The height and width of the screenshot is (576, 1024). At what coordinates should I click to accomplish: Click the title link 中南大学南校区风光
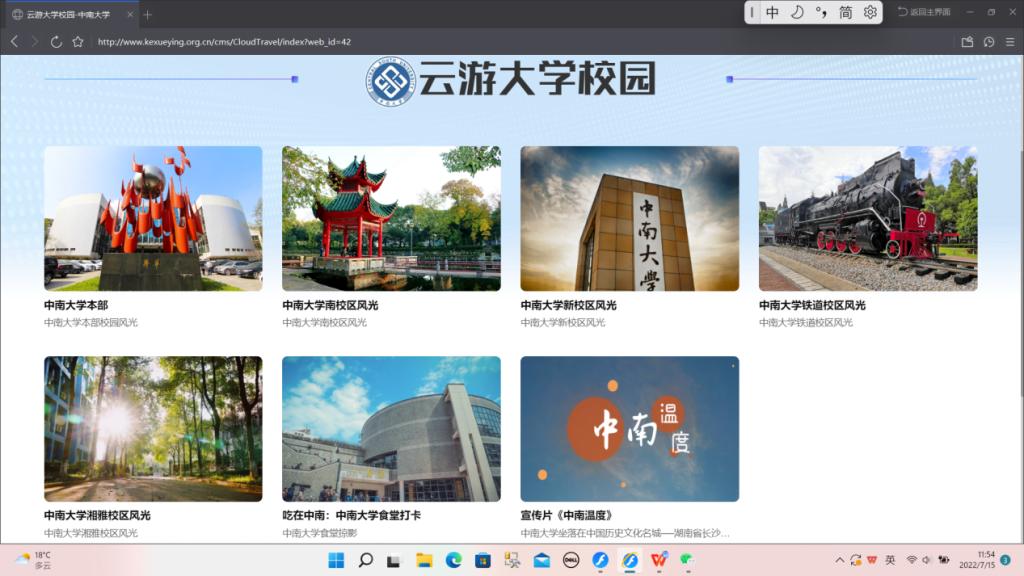pos(330,305)
